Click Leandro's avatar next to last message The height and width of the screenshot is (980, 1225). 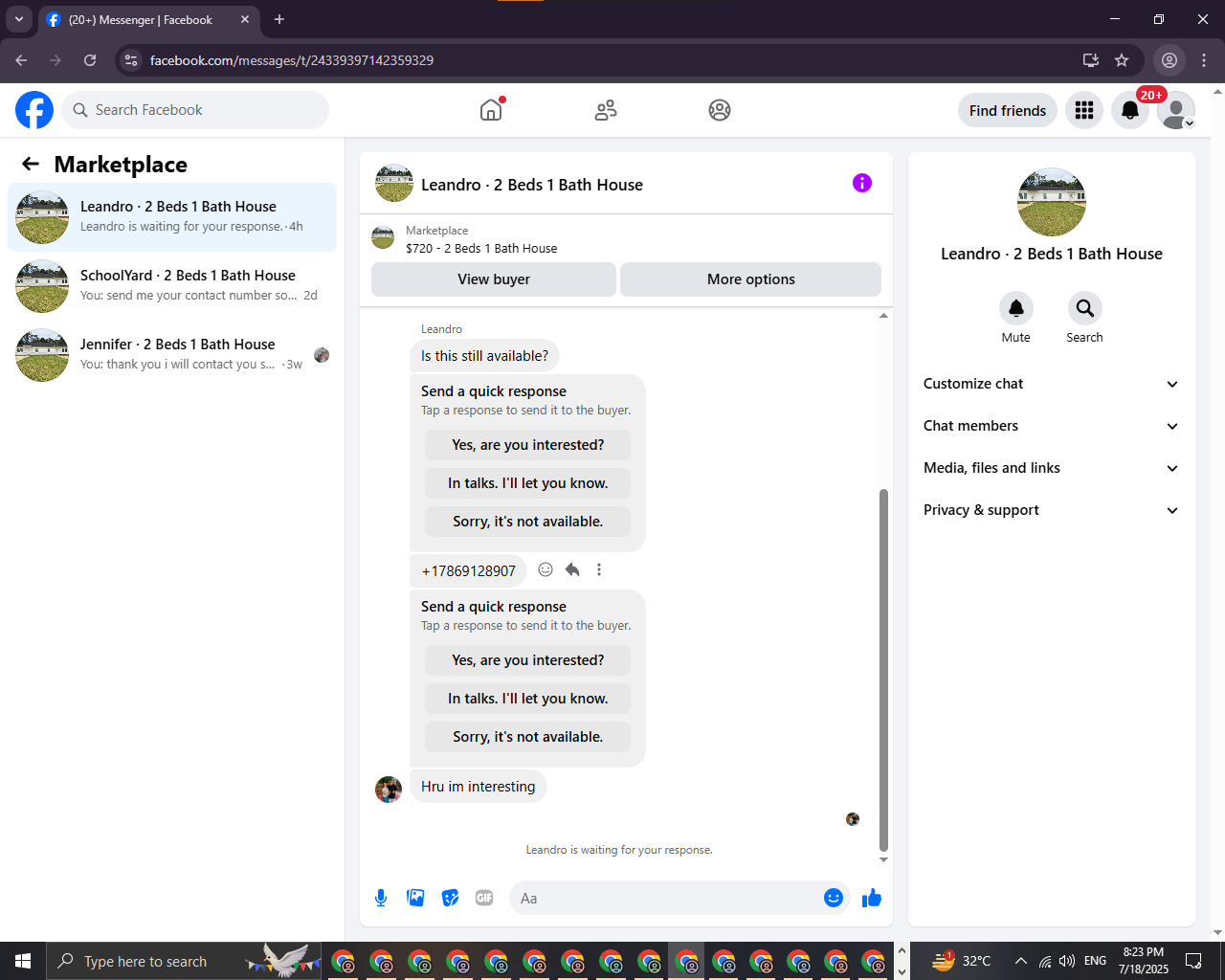click(389, 790)
